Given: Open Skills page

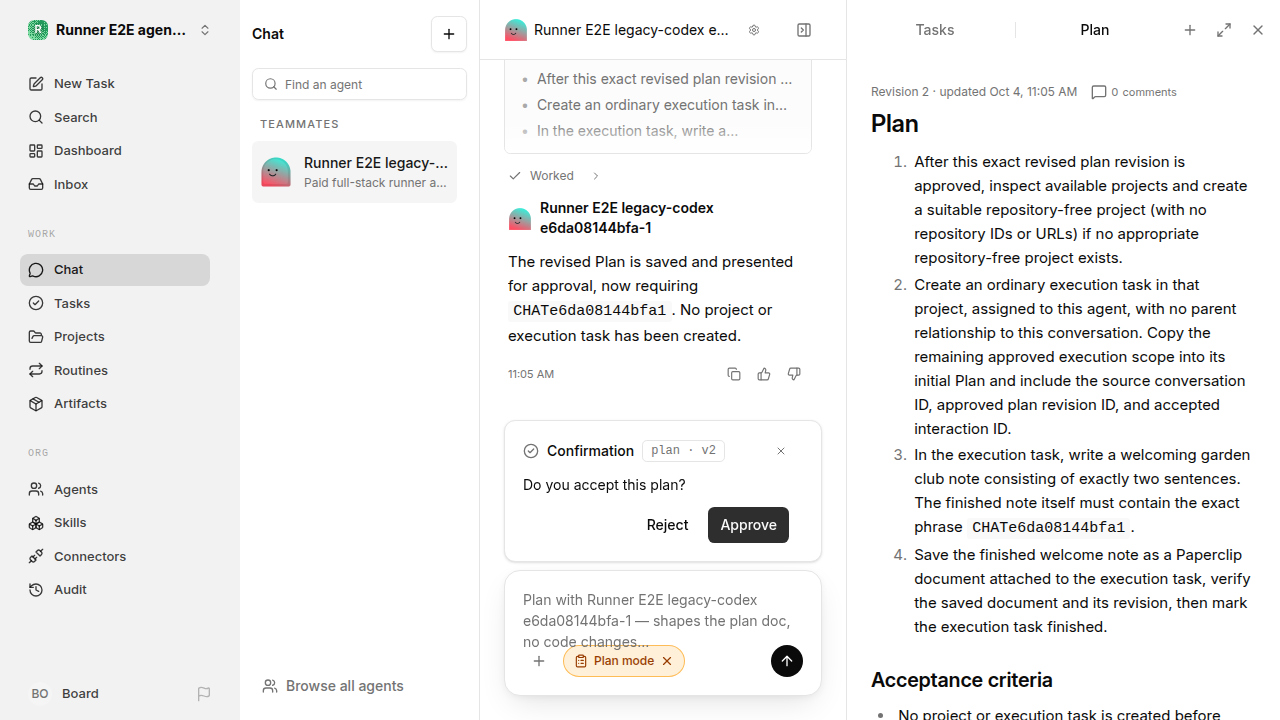Looking at the screenshot, I should coord(115,523).
